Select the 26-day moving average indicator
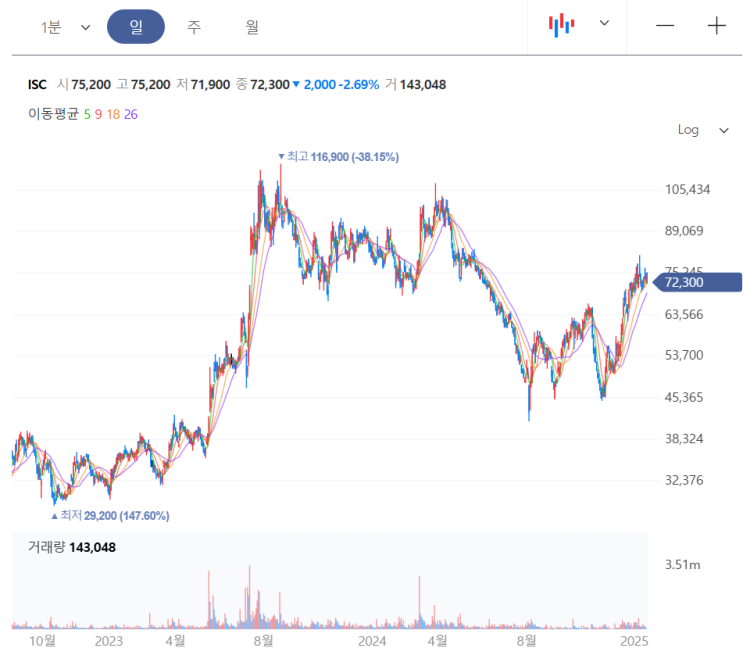 tap(131, 114)
